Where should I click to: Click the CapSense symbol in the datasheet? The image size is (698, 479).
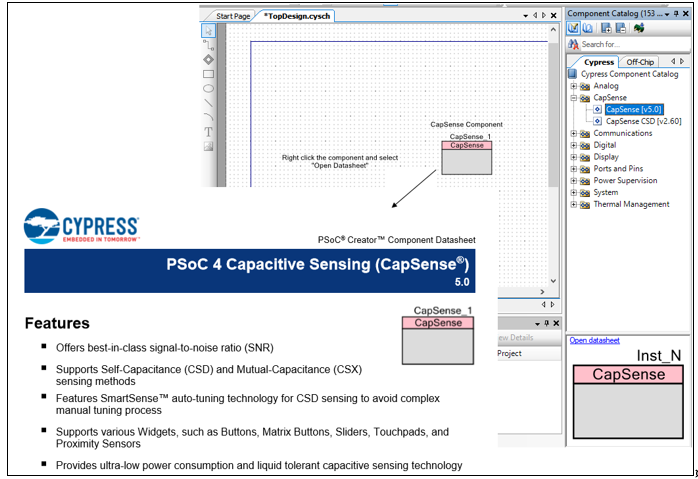(x=438, y=341)
